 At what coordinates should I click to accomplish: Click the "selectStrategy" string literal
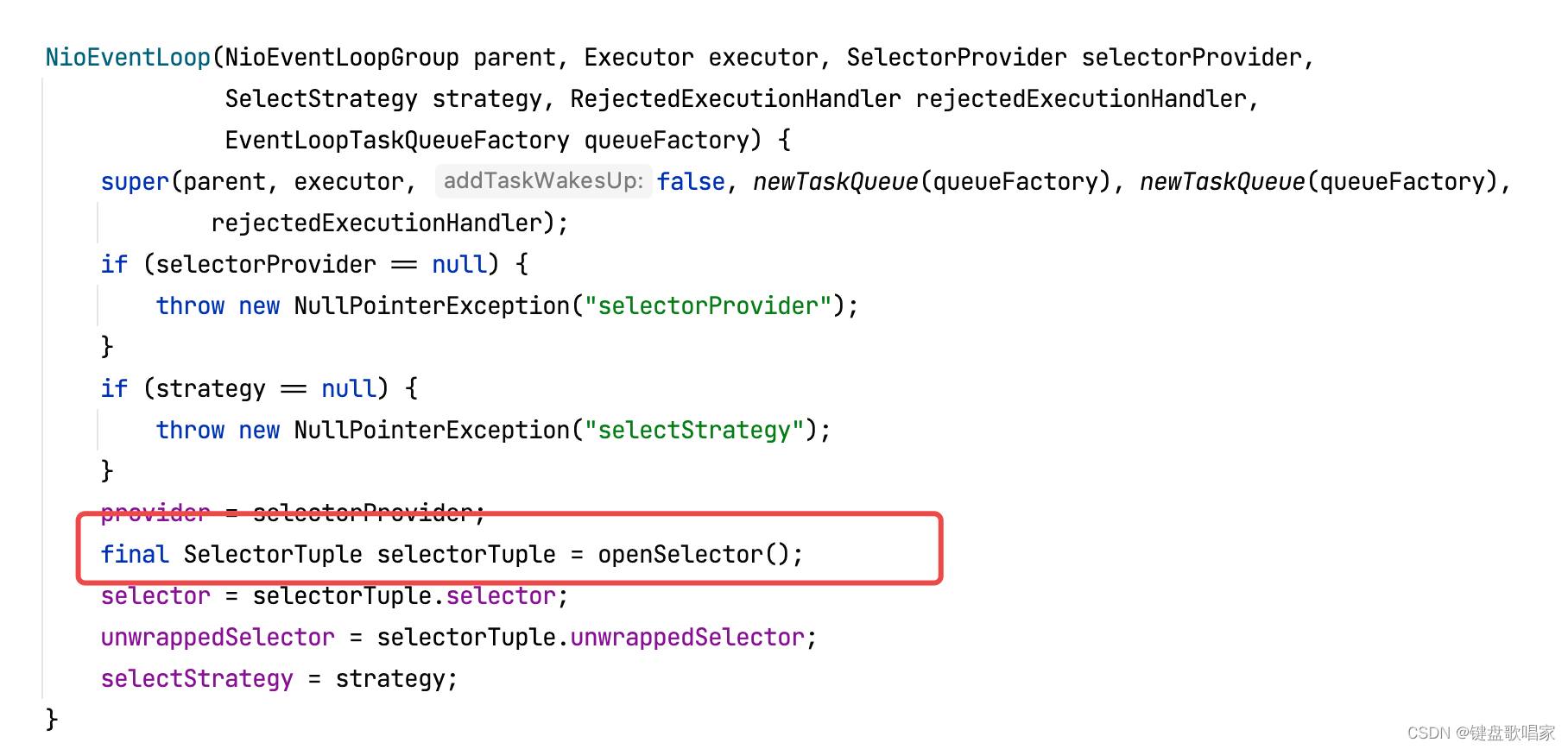pos(693,431)
